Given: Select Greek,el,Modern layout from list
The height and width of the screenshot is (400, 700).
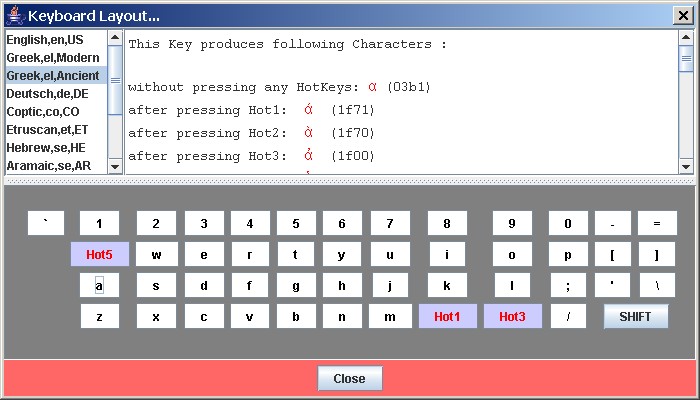Looking at the screenshot, I should (55, 57).
